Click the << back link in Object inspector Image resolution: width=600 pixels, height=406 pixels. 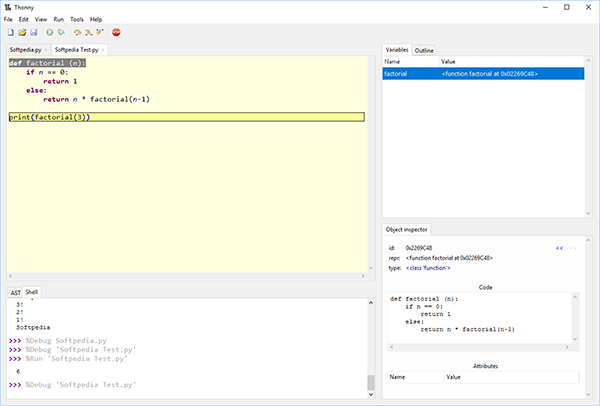point(559,247)
